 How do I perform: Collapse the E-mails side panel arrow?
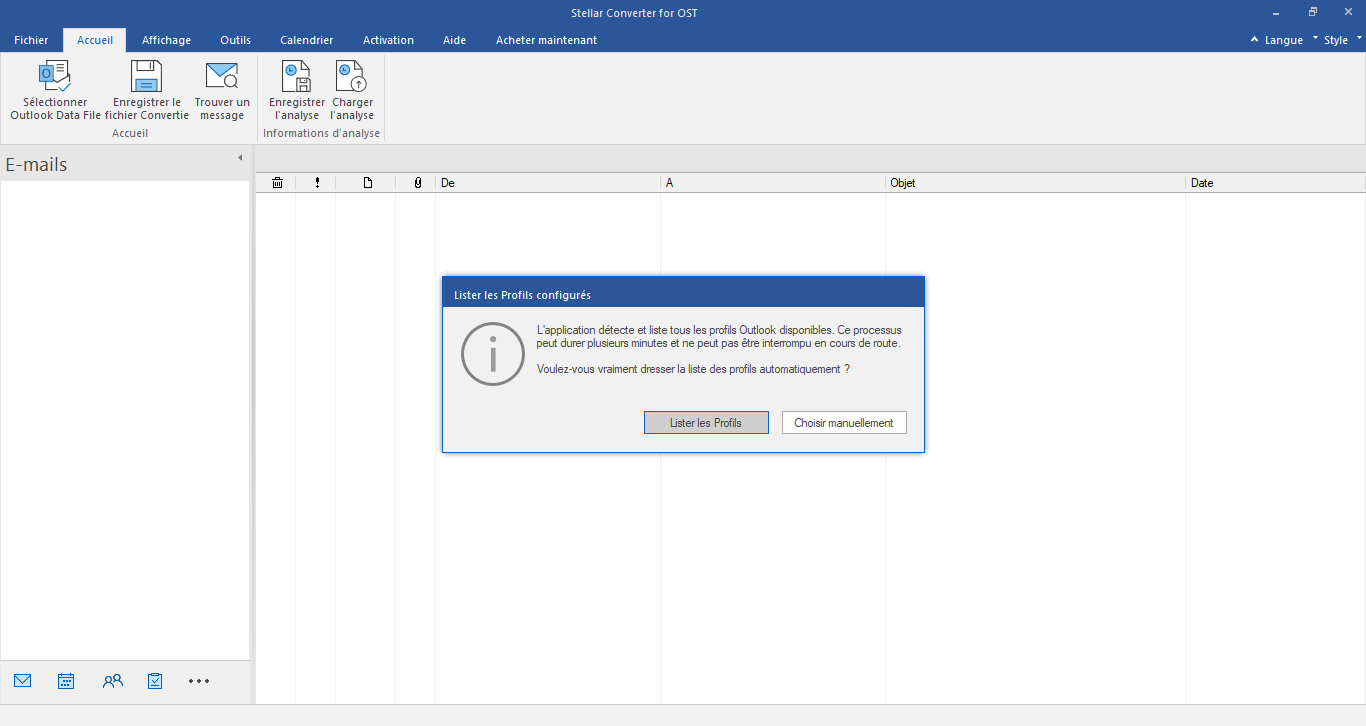point(240,158)
